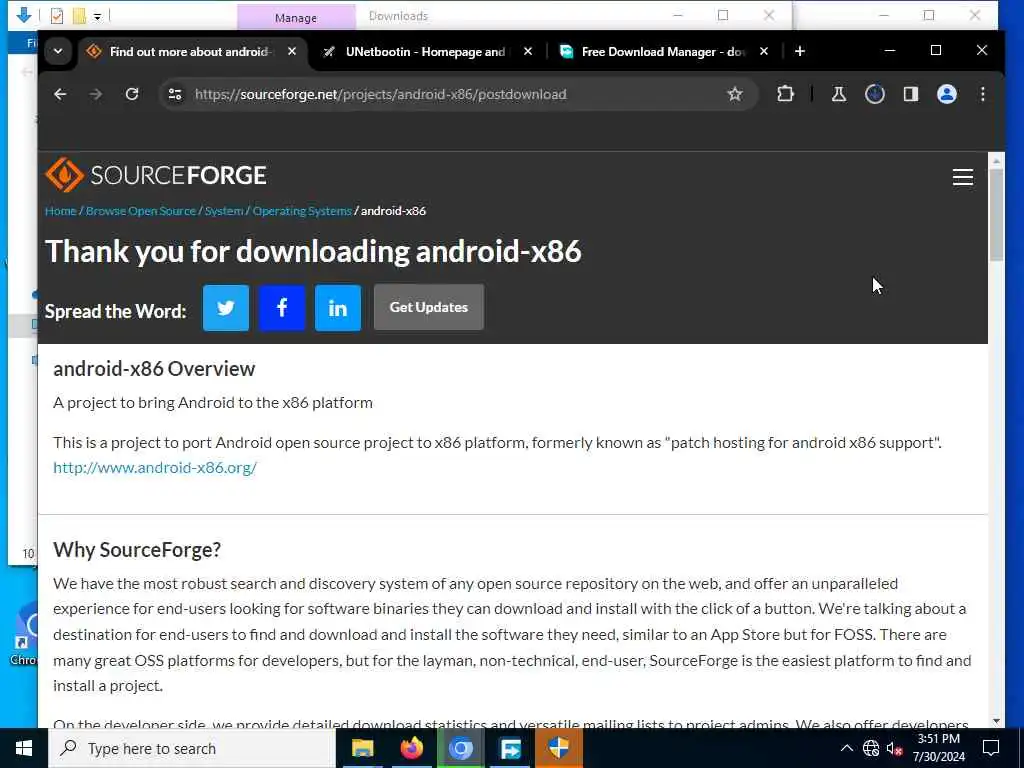Open Chrome three-dot menu
This screenshot has height=768, width=1024.
coord(982,95)
